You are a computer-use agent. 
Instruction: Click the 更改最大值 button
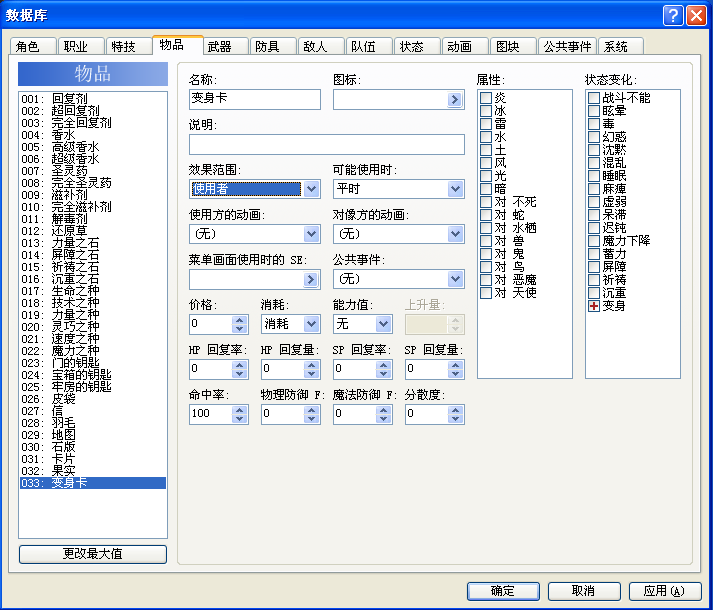[93, 554]
